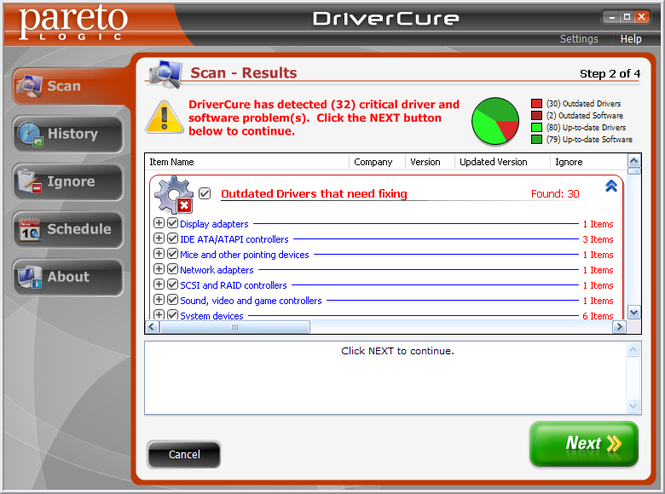Open the About section
This screenshot has width=665, height=494.
tap(68, 277)
